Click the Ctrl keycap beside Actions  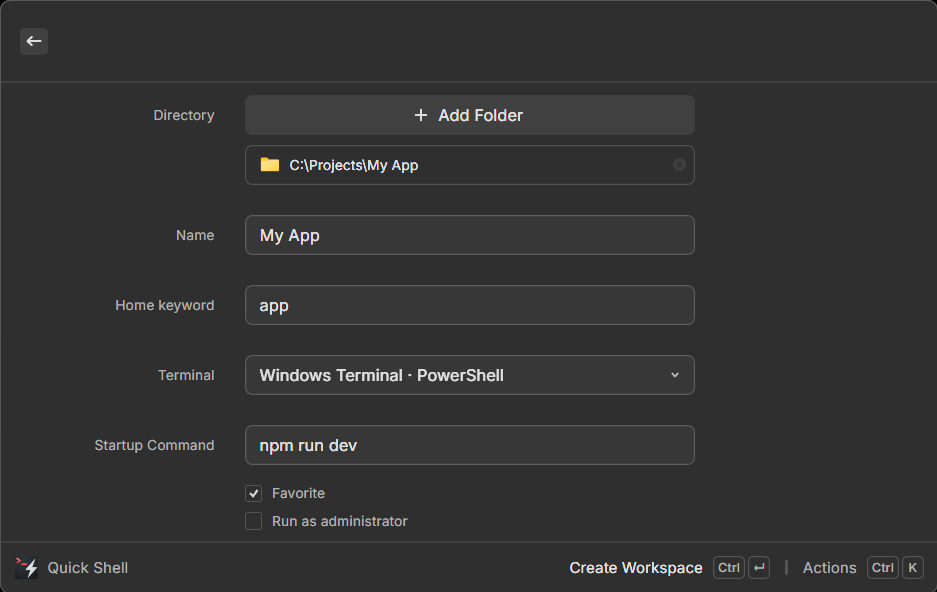883,568
